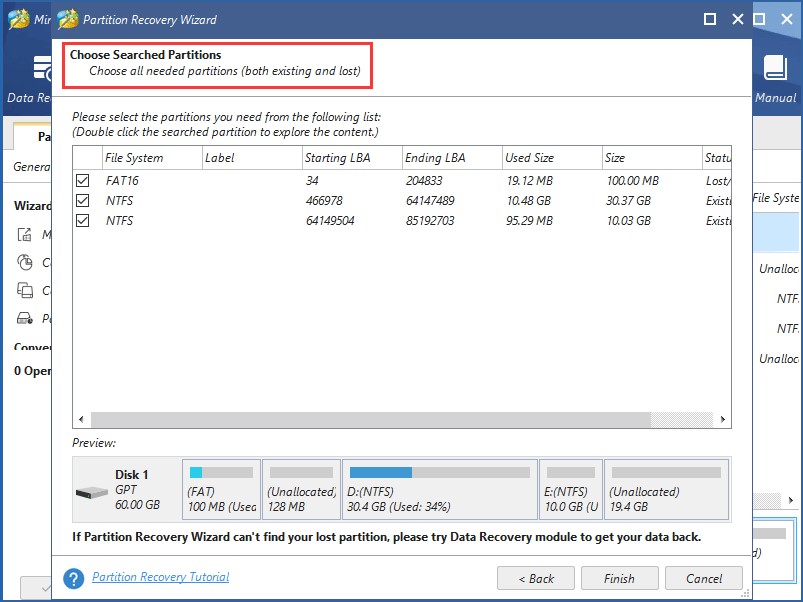The image size is (803, 602).
Task: Select the Copy Partition wizard icon
Action: tap(25, 290)
